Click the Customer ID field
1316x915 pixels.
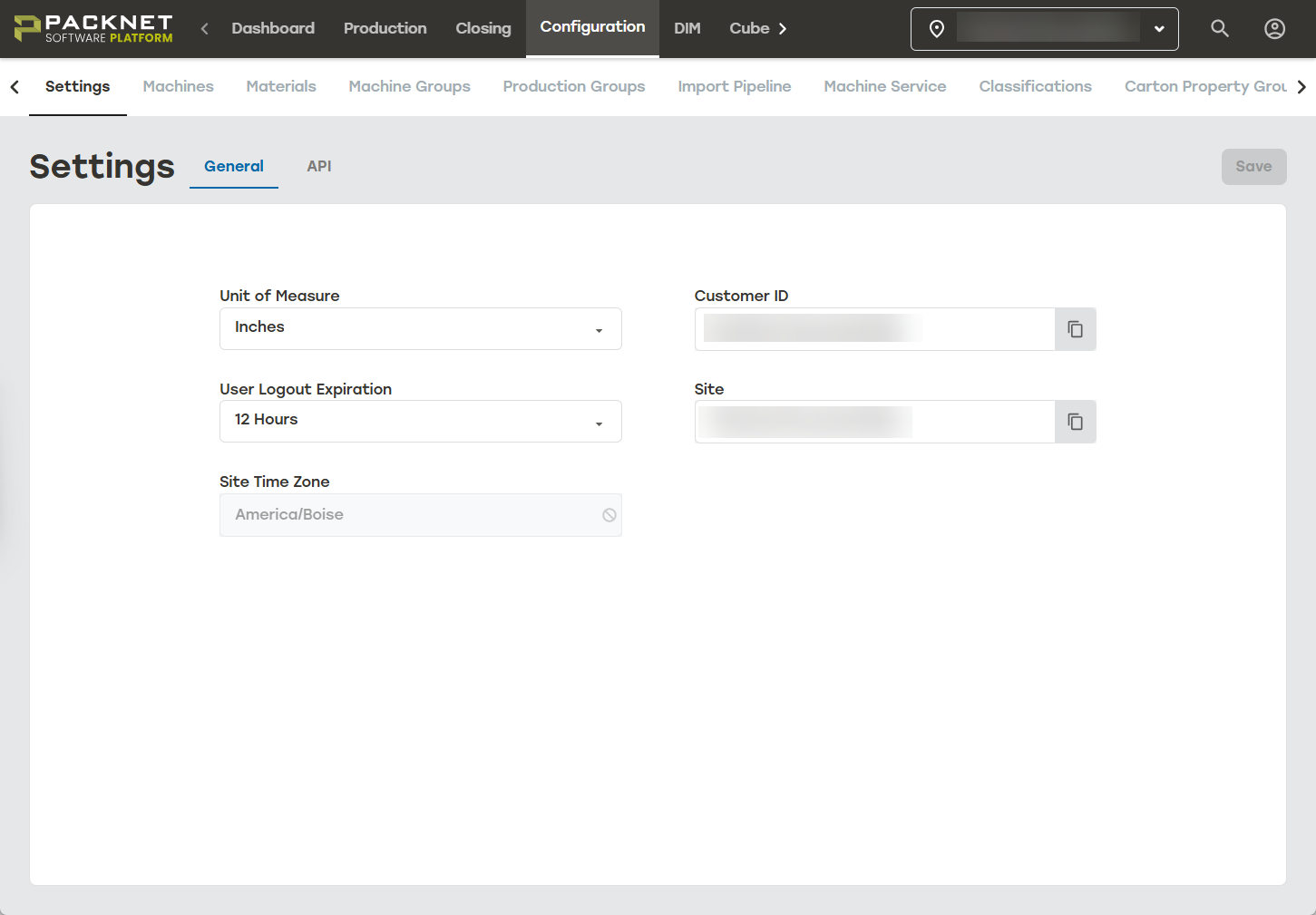click(x=874, y=329)
